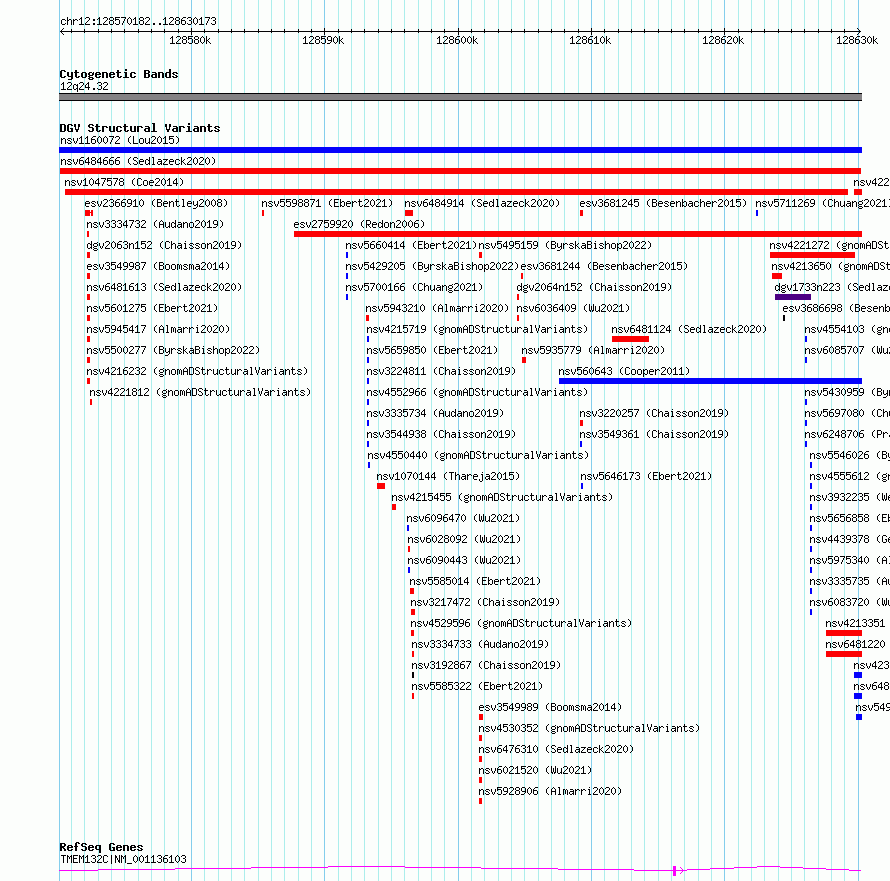Screen dimensions: 890x881
Task: Click nsv3220257 (Chaisson2019) label
Action: coord(654,413)
